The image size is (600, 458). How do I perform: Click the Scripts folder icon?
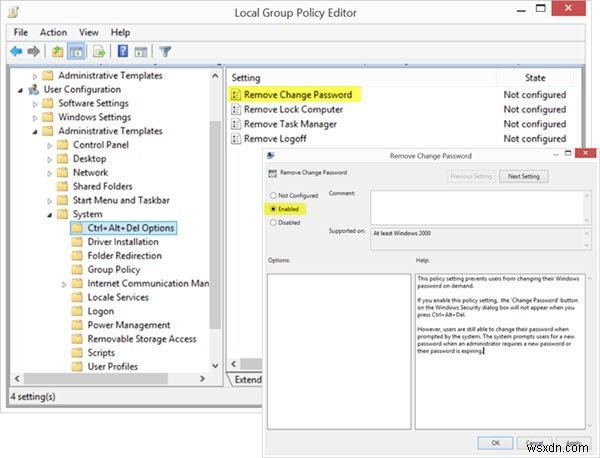click(77, 352)
